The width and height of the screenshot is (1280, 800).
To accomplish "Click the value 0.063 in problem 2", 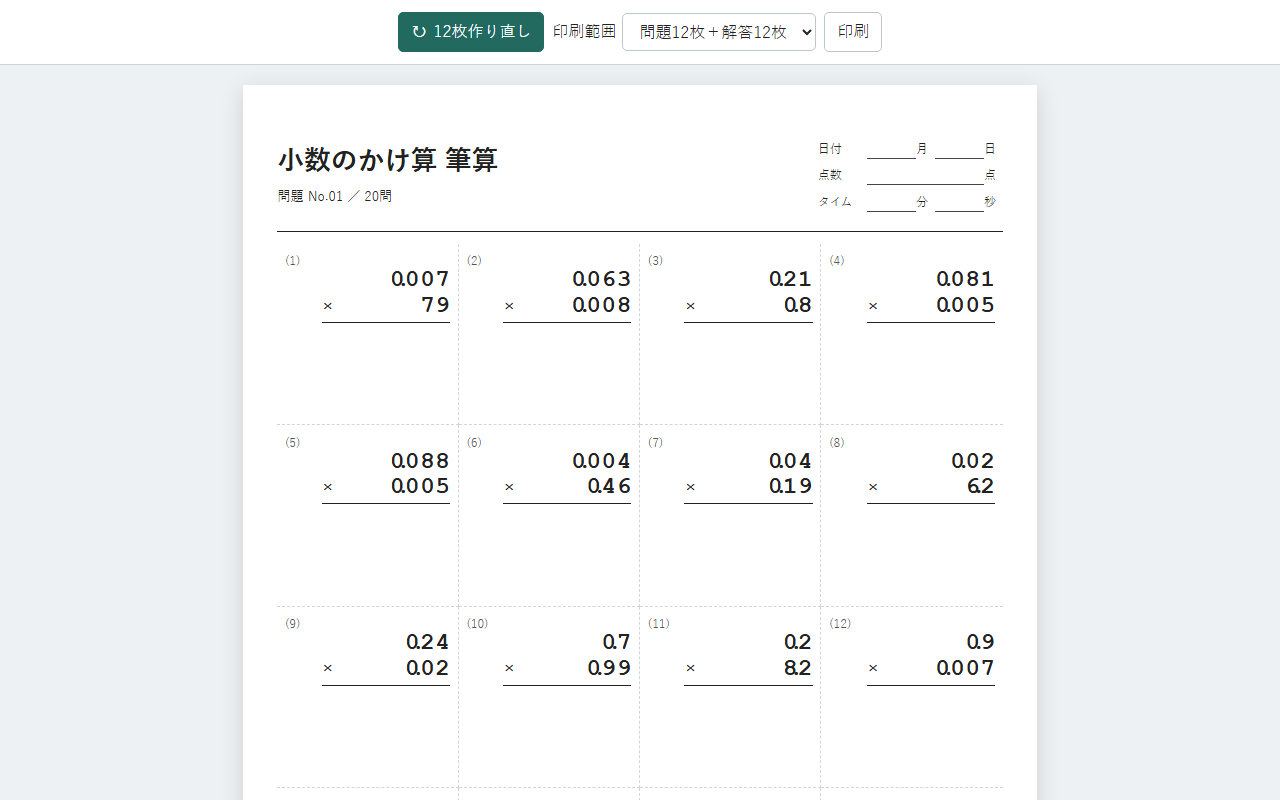I will [x=602, y=279].
